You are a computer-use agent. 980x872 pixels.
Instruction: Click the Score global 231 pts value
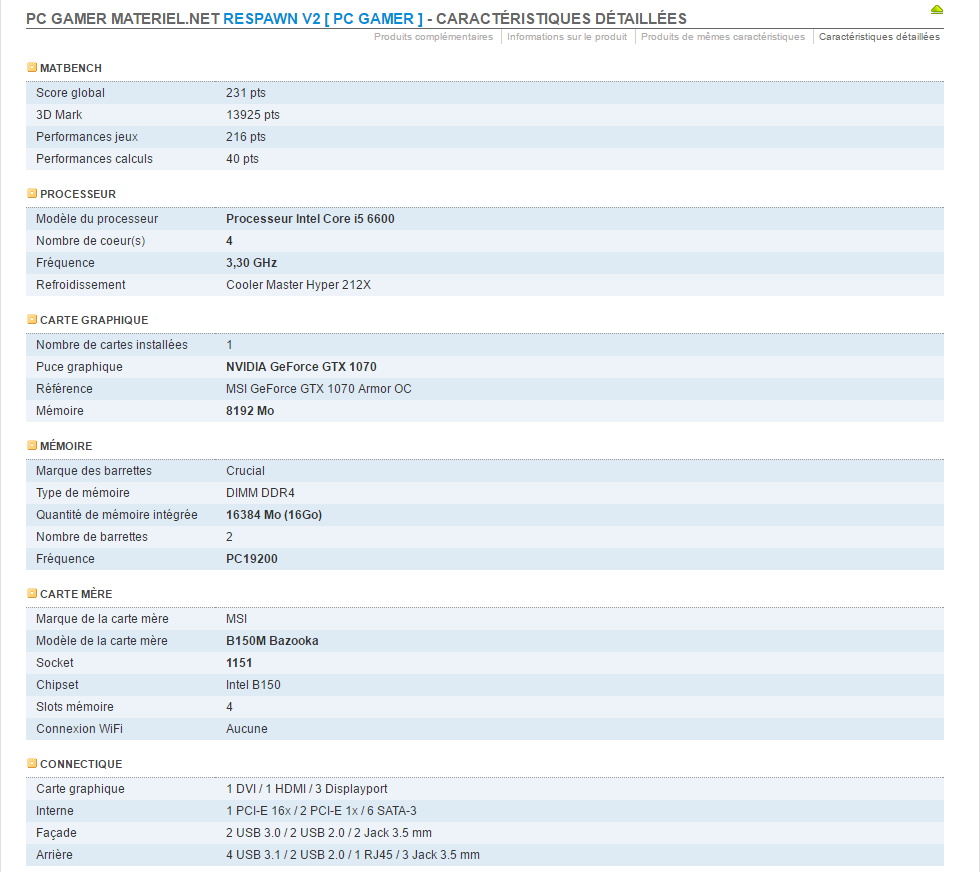pos(246,93)
